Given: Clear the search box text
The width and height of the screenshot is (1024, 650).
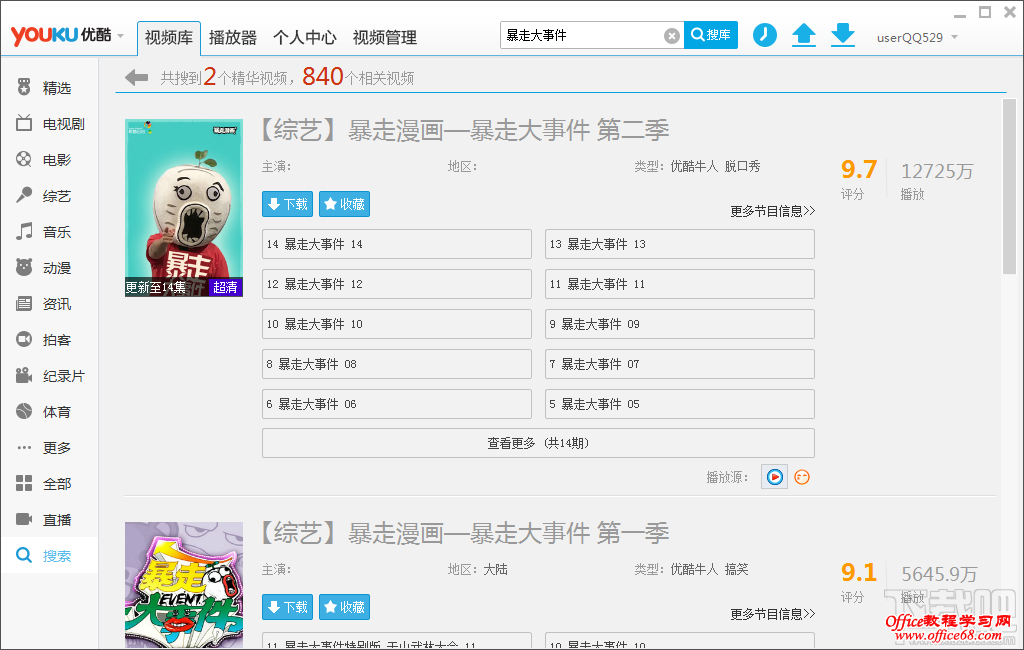Looking at the screenshot, I should (671, 36).
